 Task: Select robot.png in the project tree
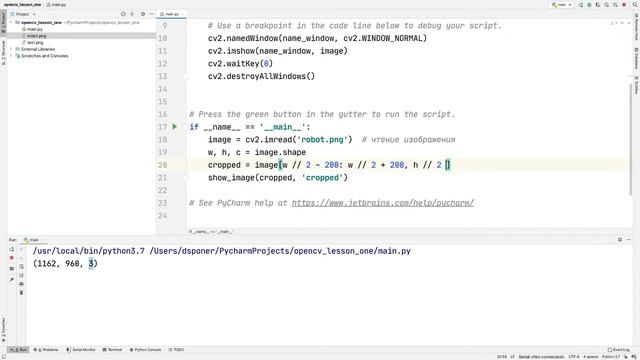point(36,36)
